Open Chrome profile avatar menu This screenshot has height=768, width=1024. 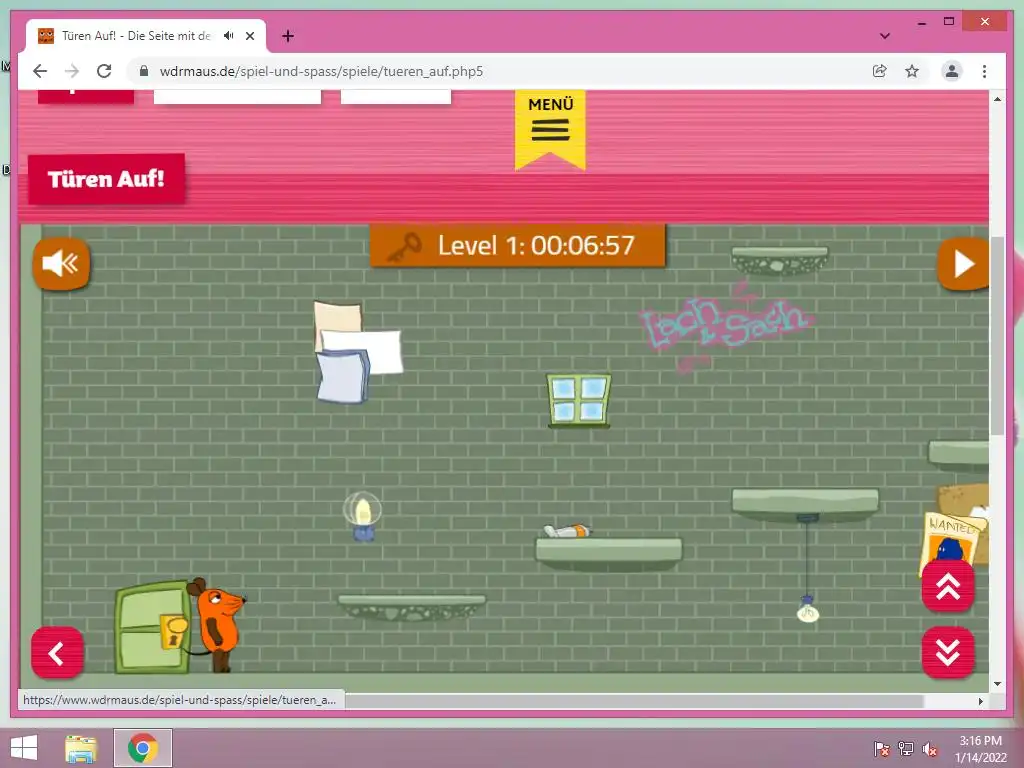pyautogui.click(x=952, y=71)
